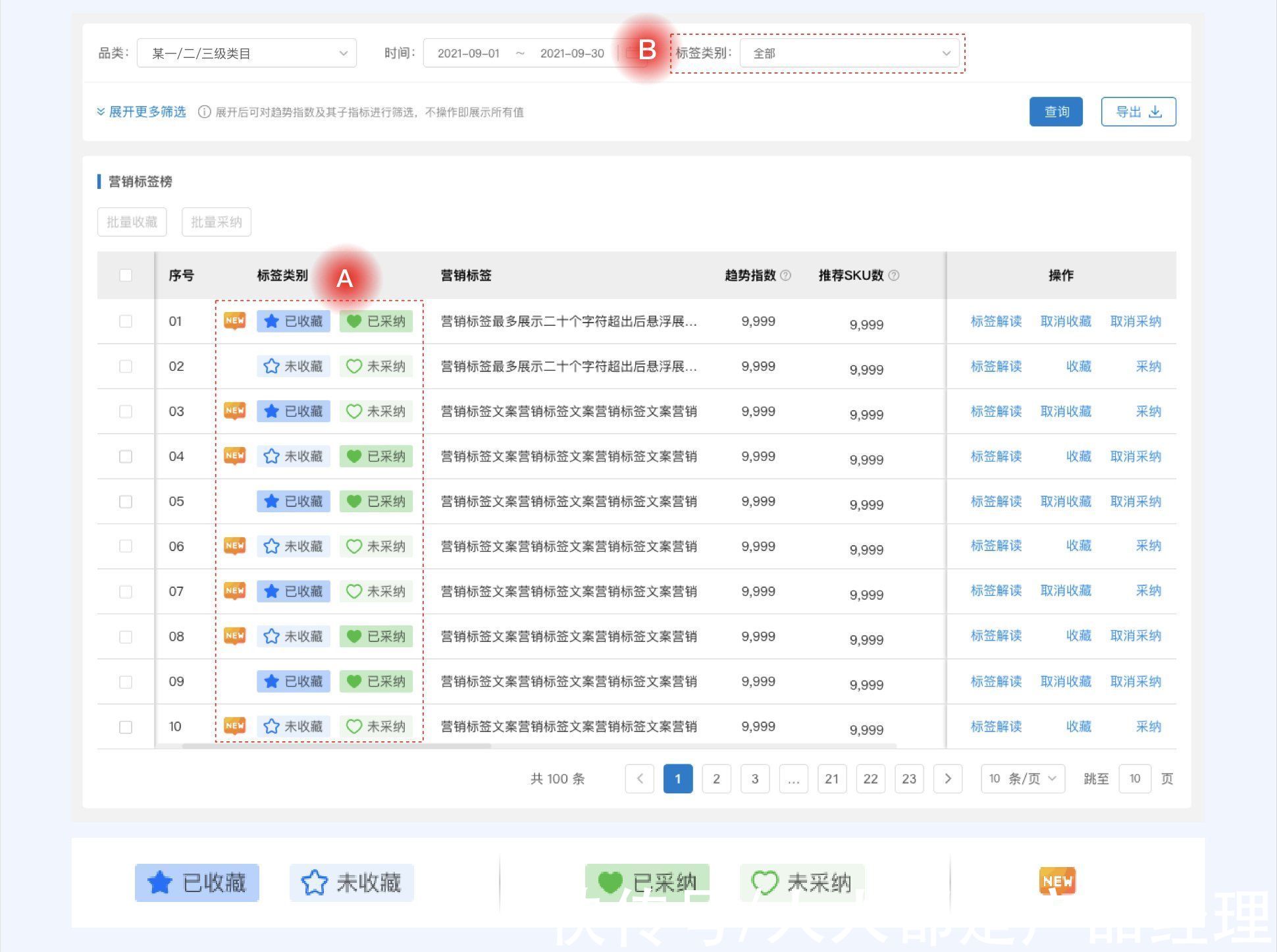Click the 已采纳 heart badge in row 09
The width and height of the screenshot is (1277, 952).
pyautogui.click(x=376, y=681)
